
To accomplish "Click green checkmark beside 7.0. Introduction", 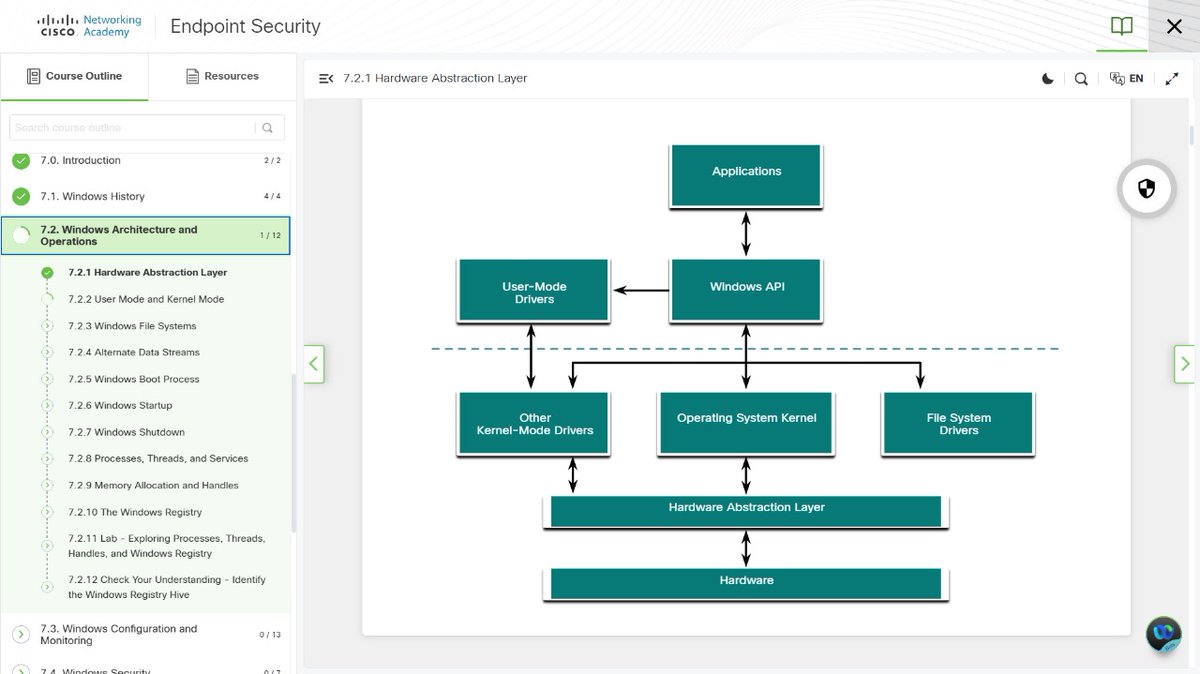I will tap(21, 160).
